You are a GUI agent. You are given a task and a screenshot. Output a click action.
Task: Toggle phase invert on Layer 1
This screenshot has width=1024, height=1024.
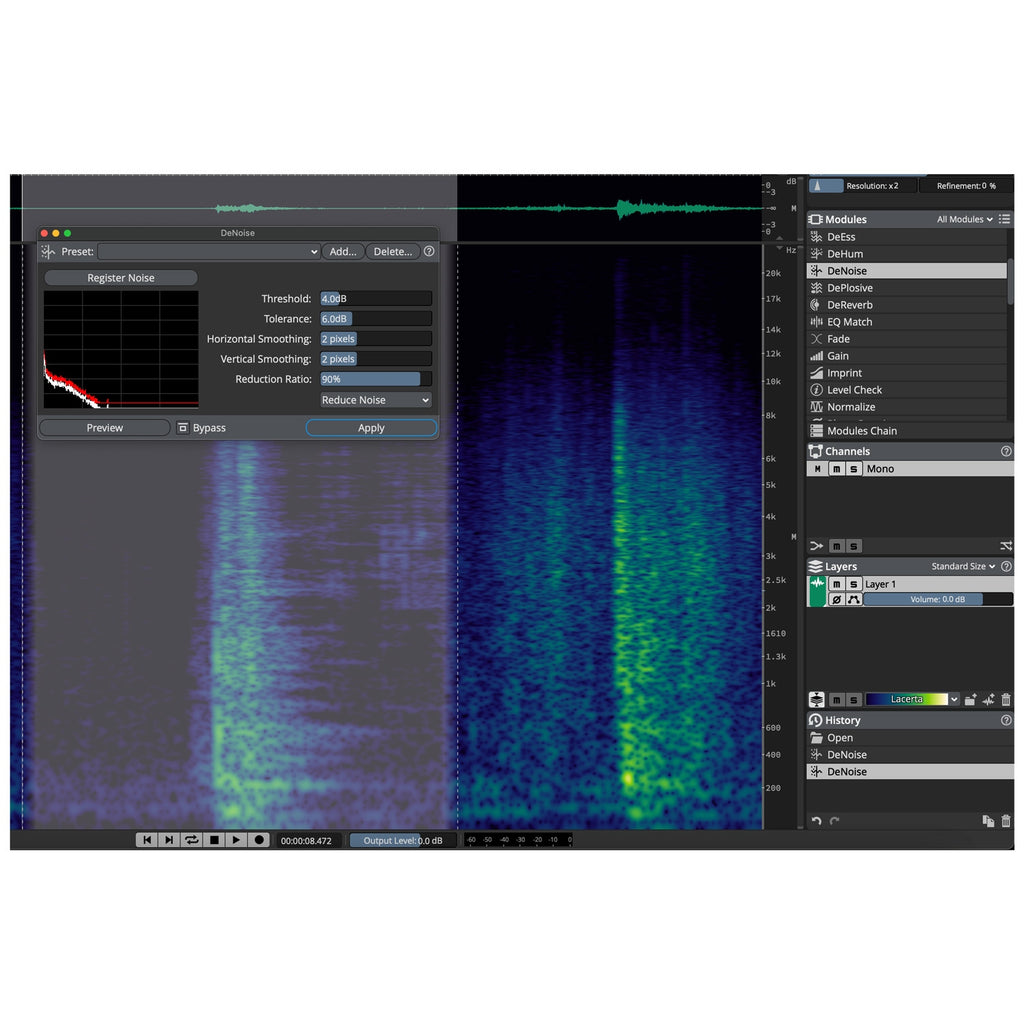pos(837,599)
